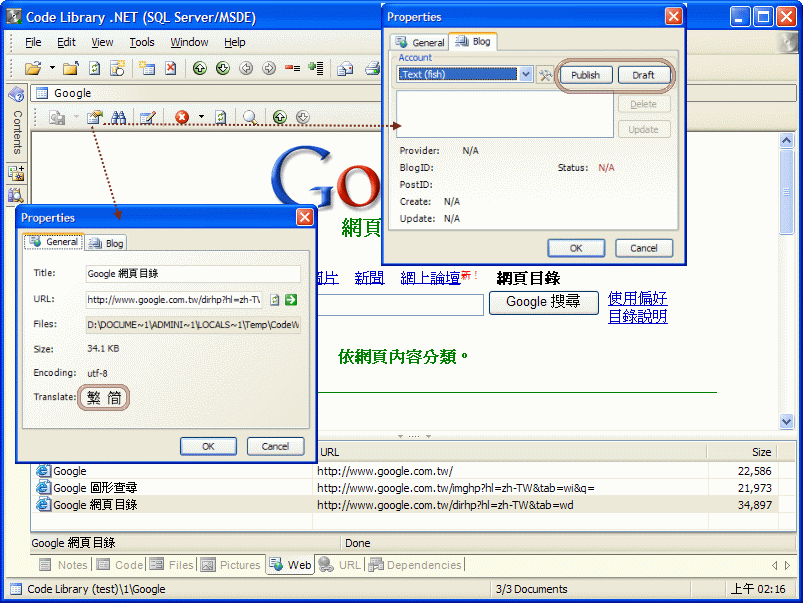Click Cancel in the Blog Properties dialog
Screen dimensions: 803x603
tap(644, 248)
